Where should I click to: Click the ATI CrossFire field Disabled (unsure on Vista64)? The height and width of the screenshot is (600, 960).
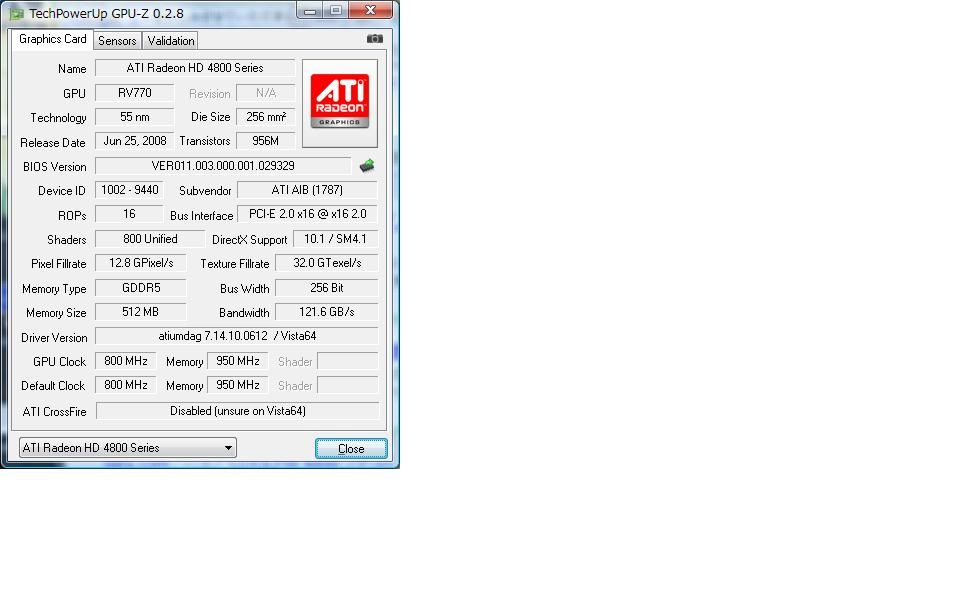coord(238,411)
